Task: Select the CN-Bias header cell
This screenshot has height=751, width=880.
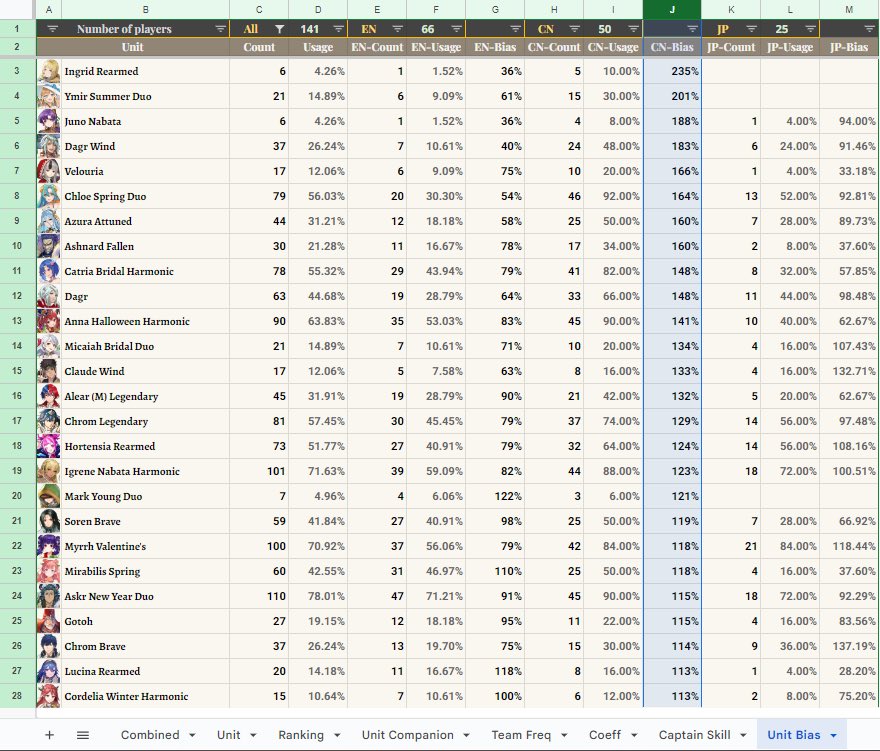Action: click(672, 47)
